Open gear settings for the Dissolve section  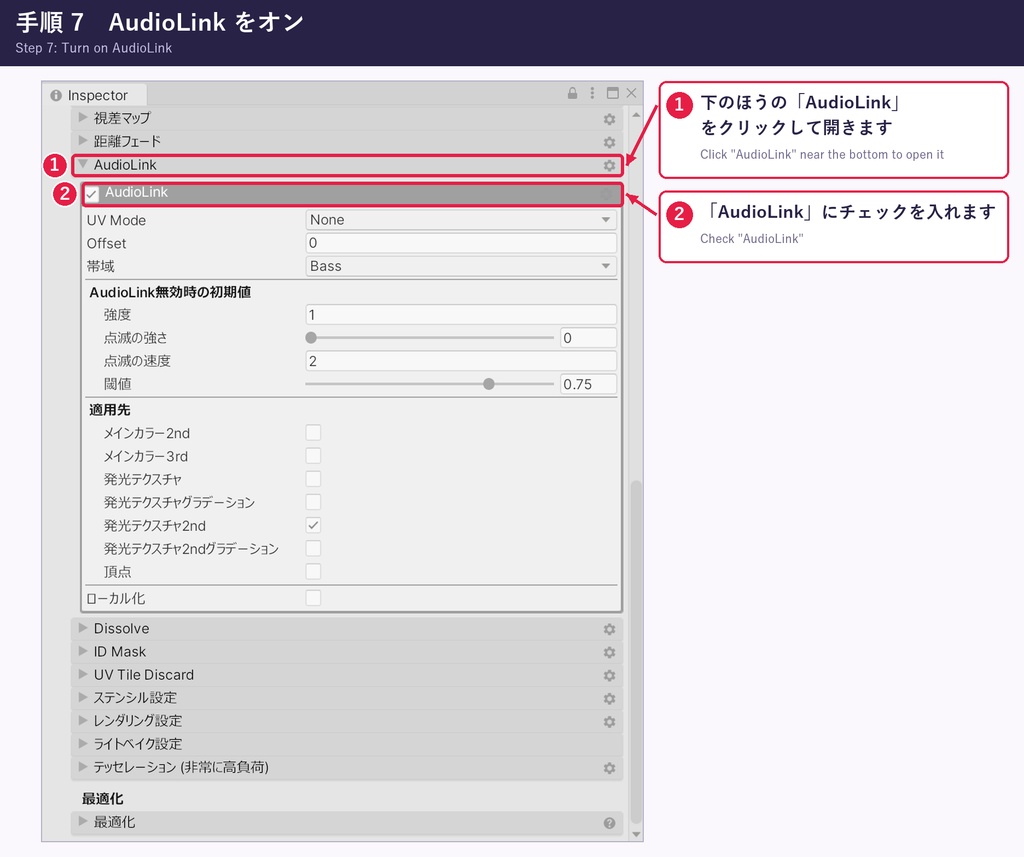[609, 629]
